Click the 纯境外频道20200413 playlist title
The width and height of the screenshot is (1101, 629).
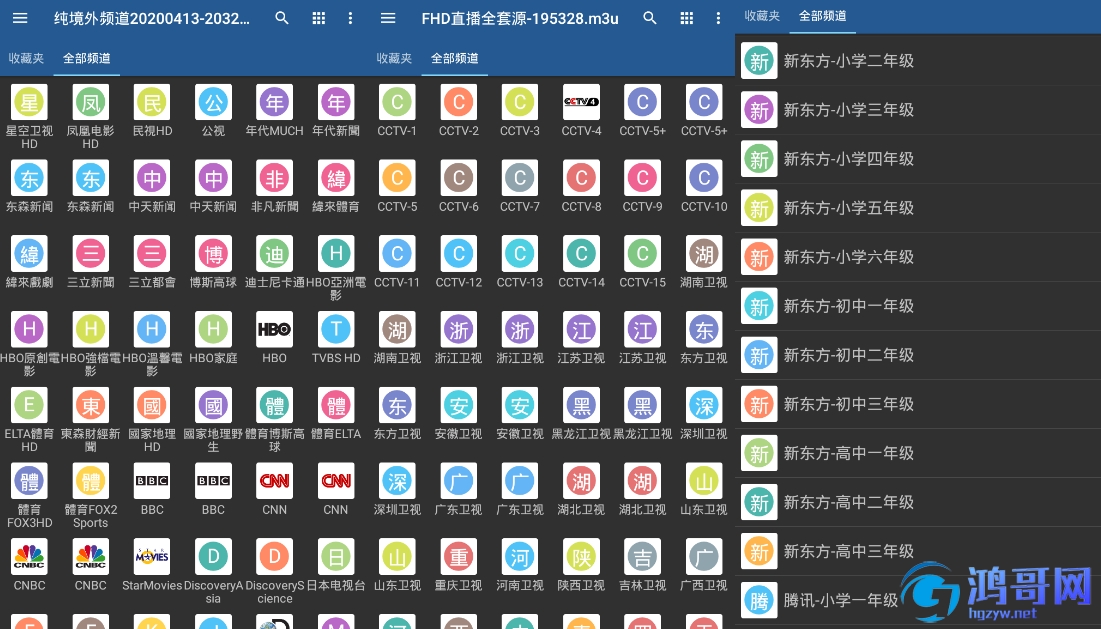[x=152, y=19]
